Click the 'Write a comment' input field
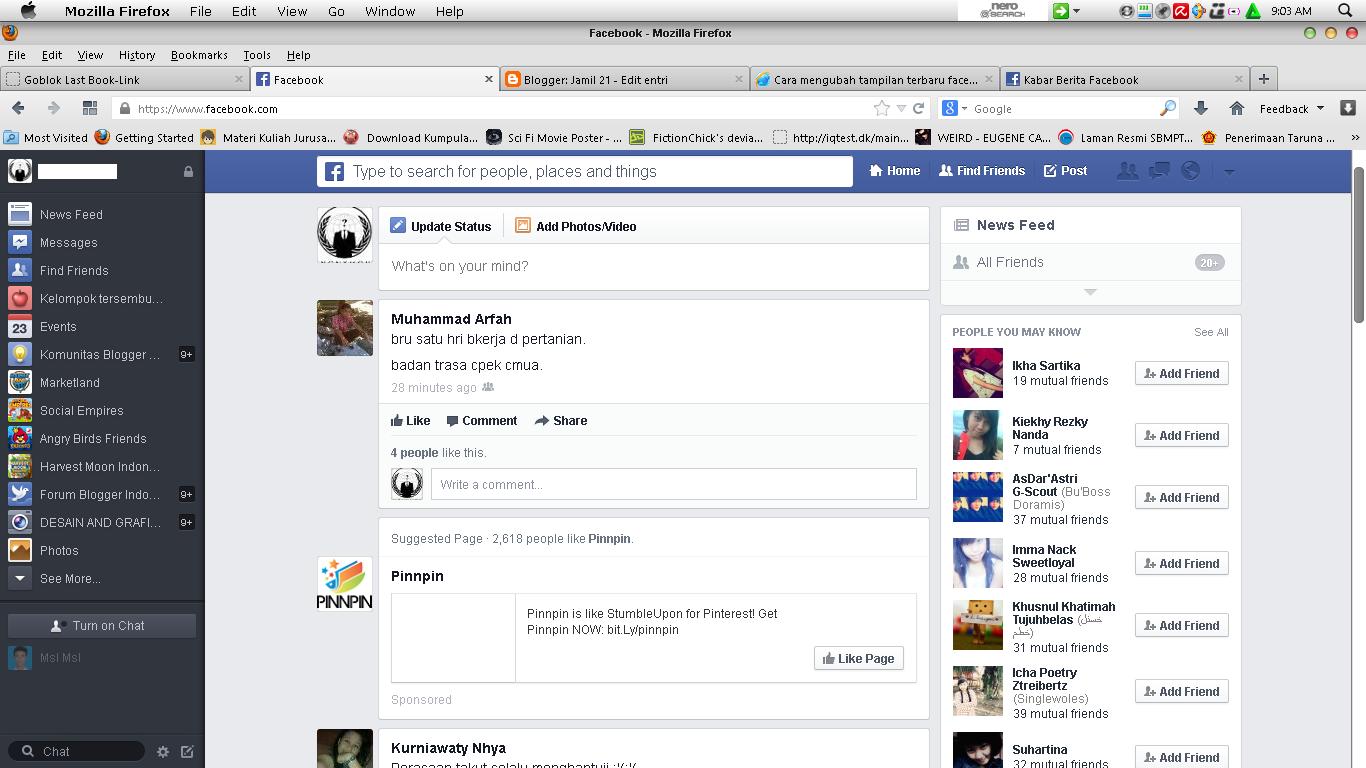Image resolution: width=1366 pixels, height=768 pixels. pyautogui.click(x=672, y=484)
